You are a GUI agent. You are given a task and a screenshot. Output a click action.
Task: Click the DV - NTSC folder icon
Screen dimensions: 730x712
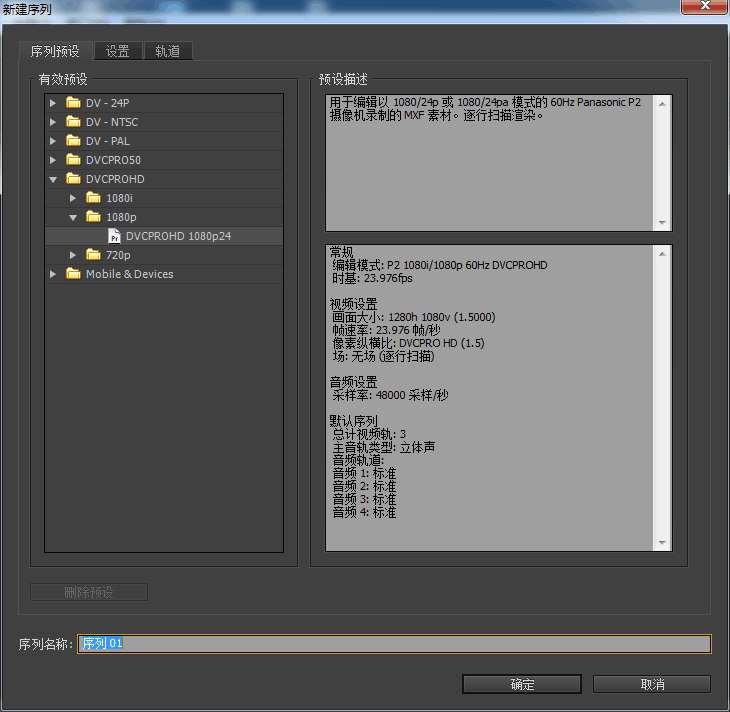(x=73, y=122)
